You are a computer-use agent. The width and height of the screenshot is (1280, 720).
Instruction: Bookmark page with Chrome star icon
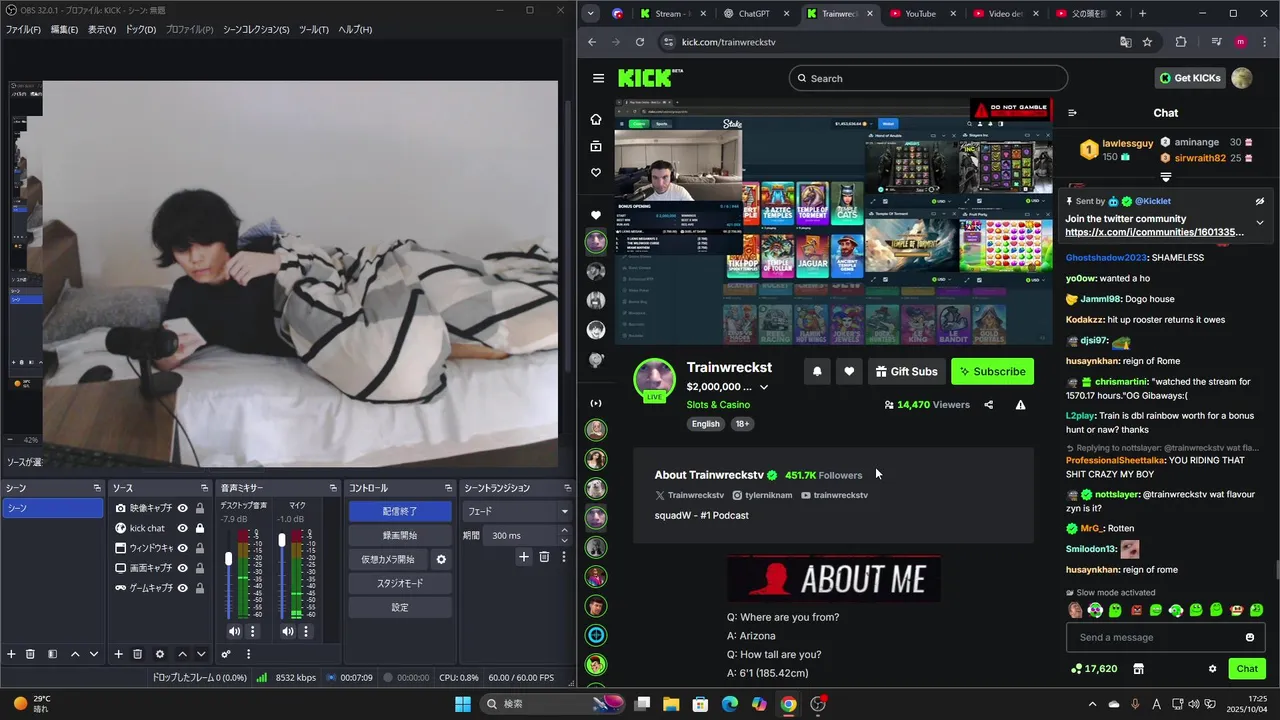(1147, 42)
